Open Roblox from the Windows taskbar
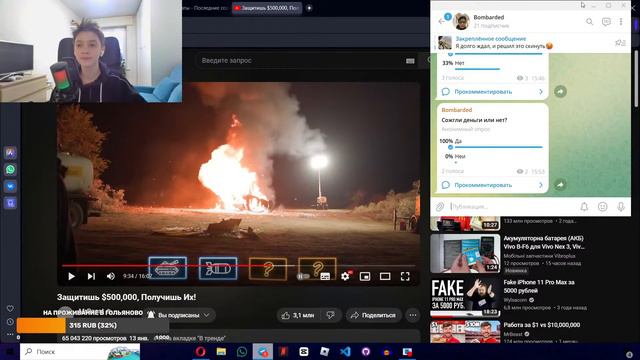 pos(324,351)
